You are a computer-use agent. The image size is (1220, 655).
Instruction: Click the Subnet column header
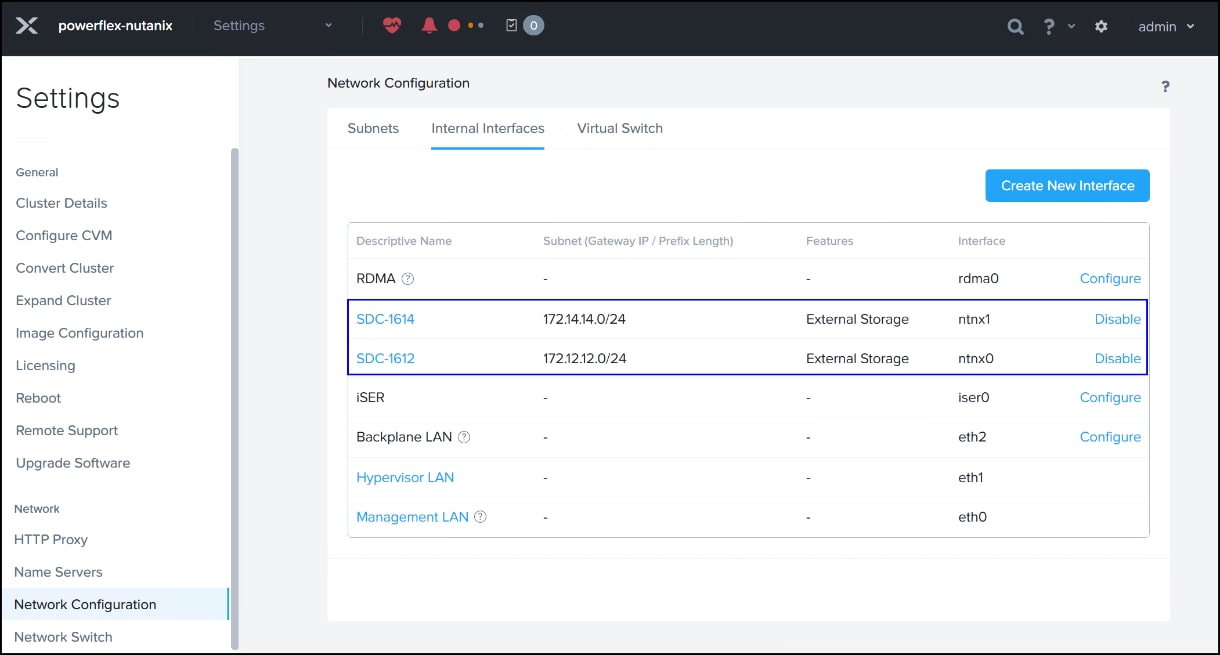pyautogui.click(x=638, y=241)
